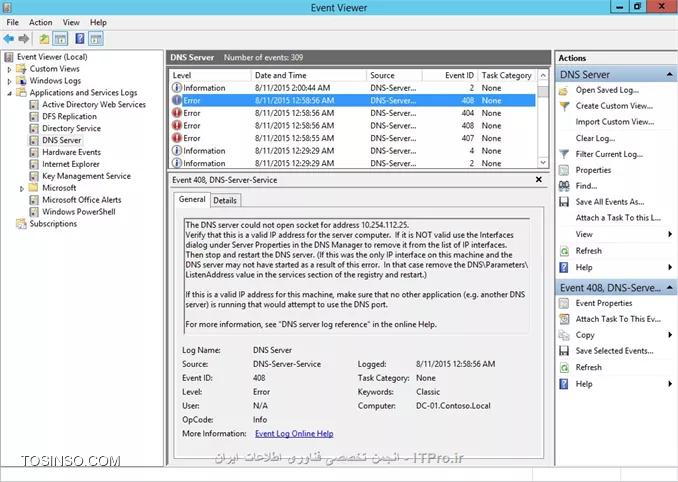The image size is (678, 482).
Task: Sort events by Date and Time column header
Action: (x=309, y=75)
